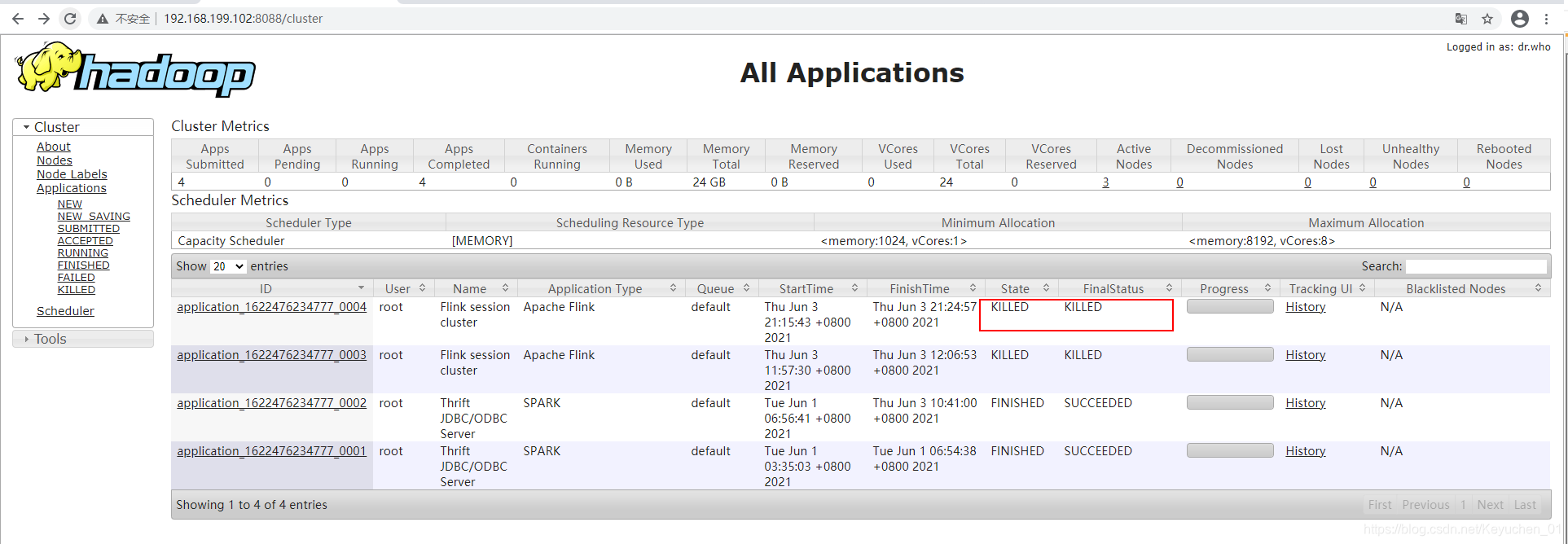Open application_1622476234777_0001 details
The height and width of the screenshot is (544, 1568).
[x=272, y=451]
